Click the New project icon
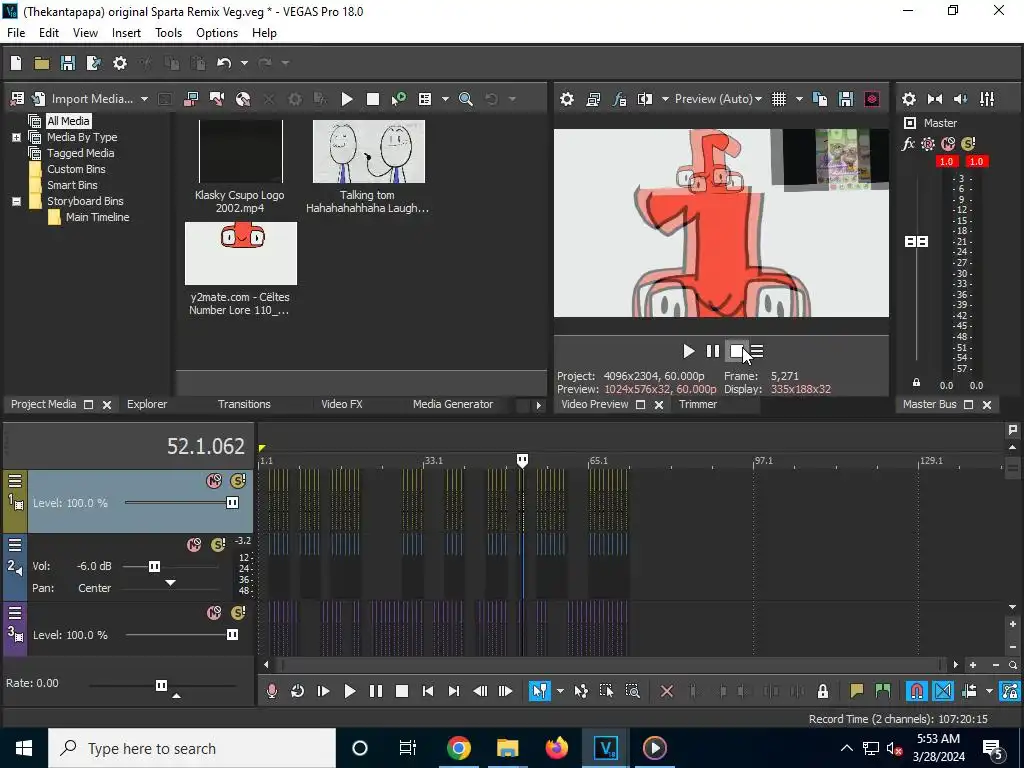 coord(16,63)
